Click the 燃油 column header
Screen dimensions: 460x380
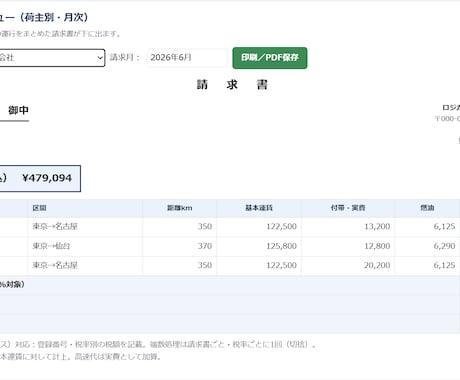427,208
